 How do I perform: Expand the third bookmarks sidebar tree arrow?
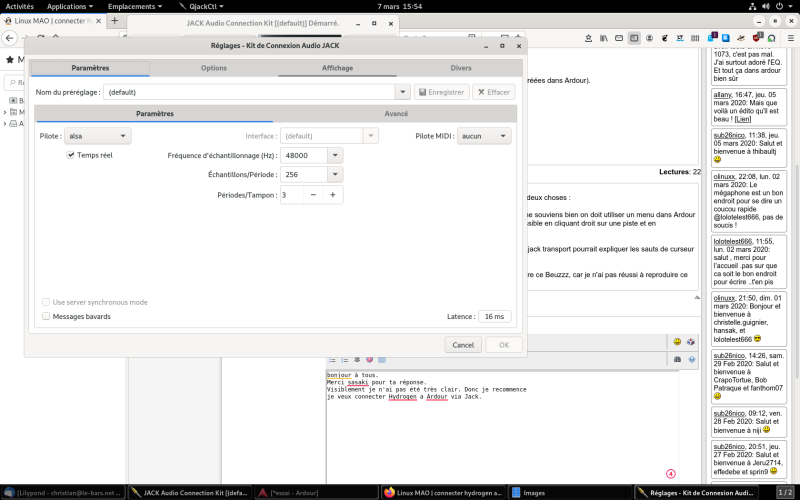pyautogui.click(x=5, y=124)
